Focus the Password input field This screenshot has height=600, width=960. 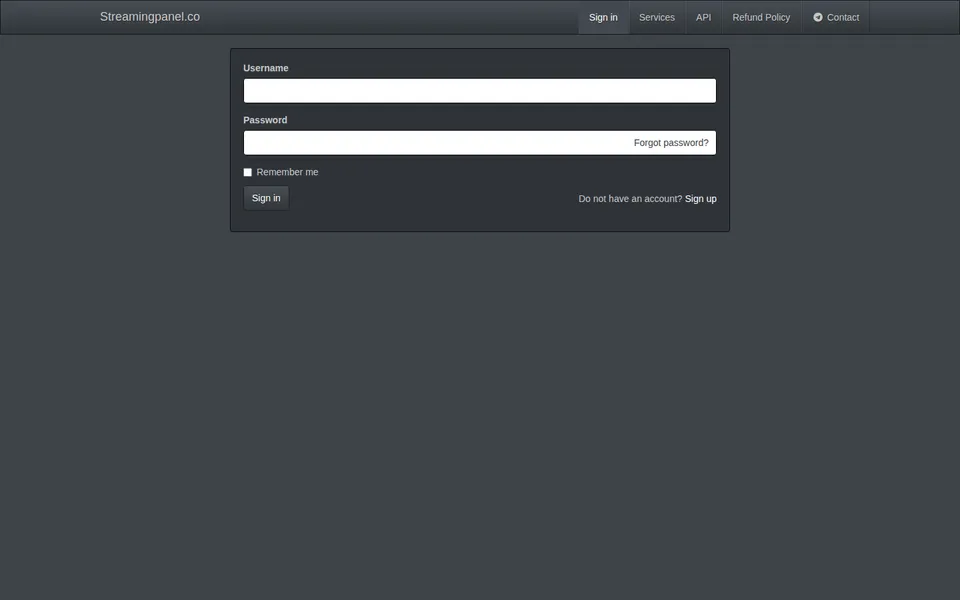tap(479, 143)
